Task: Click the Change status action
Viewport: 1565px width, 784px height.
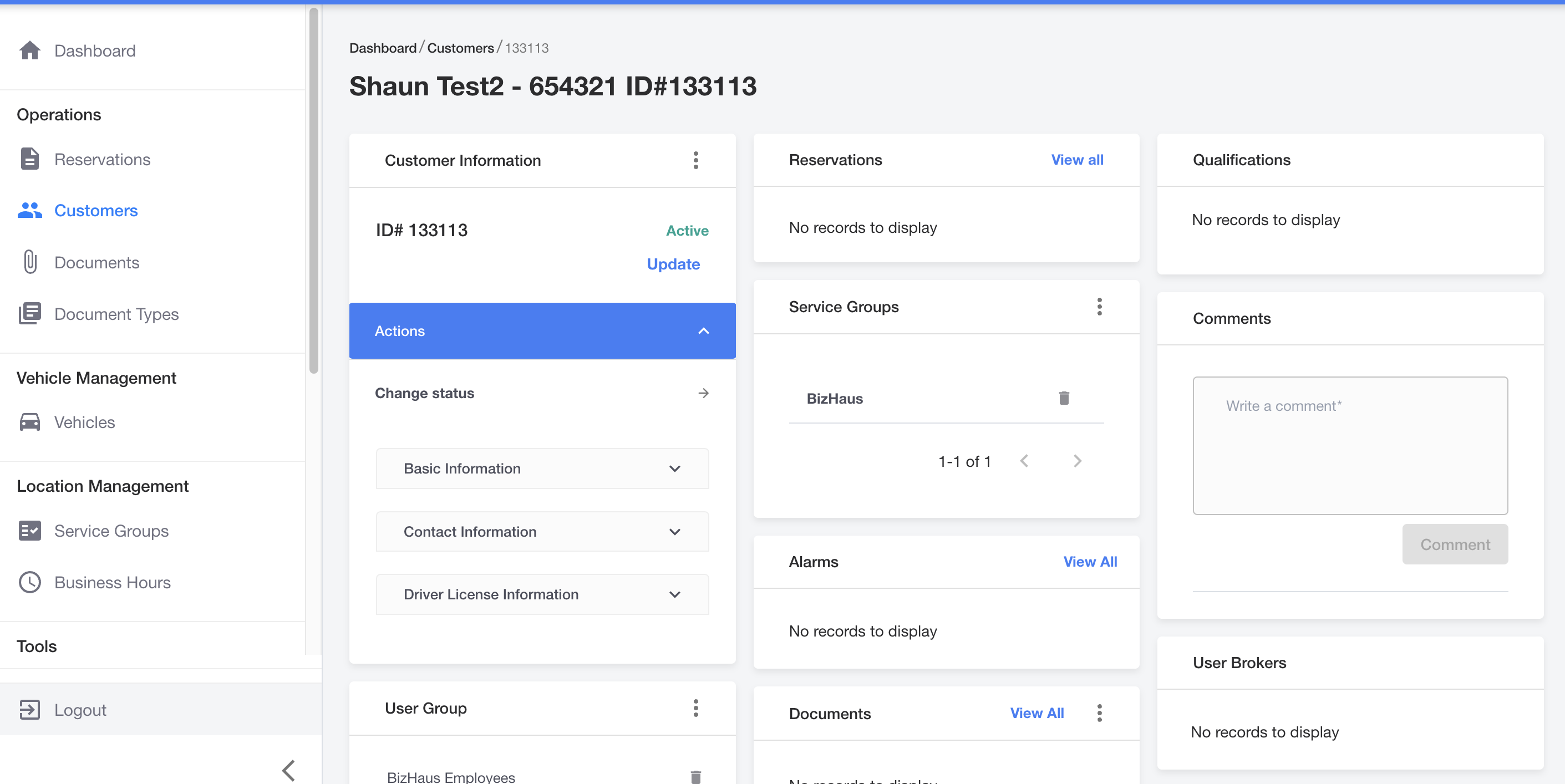Action: [x=542, y=393]
